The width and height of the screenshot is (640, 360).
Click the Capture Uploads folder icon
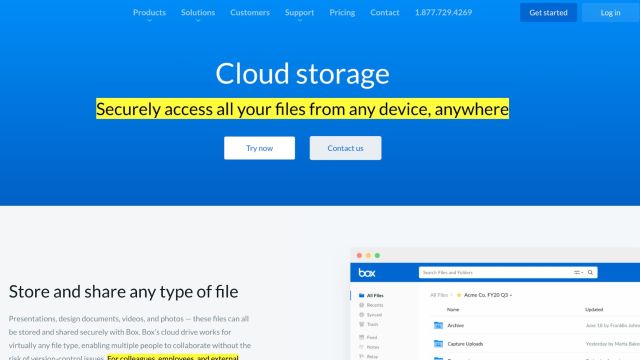[438, 344]
